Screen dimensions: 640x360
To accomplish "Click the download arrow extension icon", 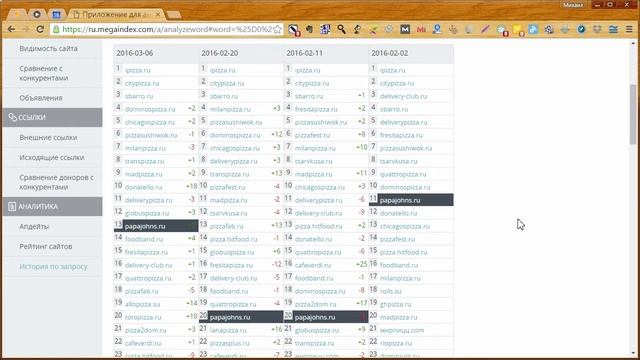I will 565,29.
